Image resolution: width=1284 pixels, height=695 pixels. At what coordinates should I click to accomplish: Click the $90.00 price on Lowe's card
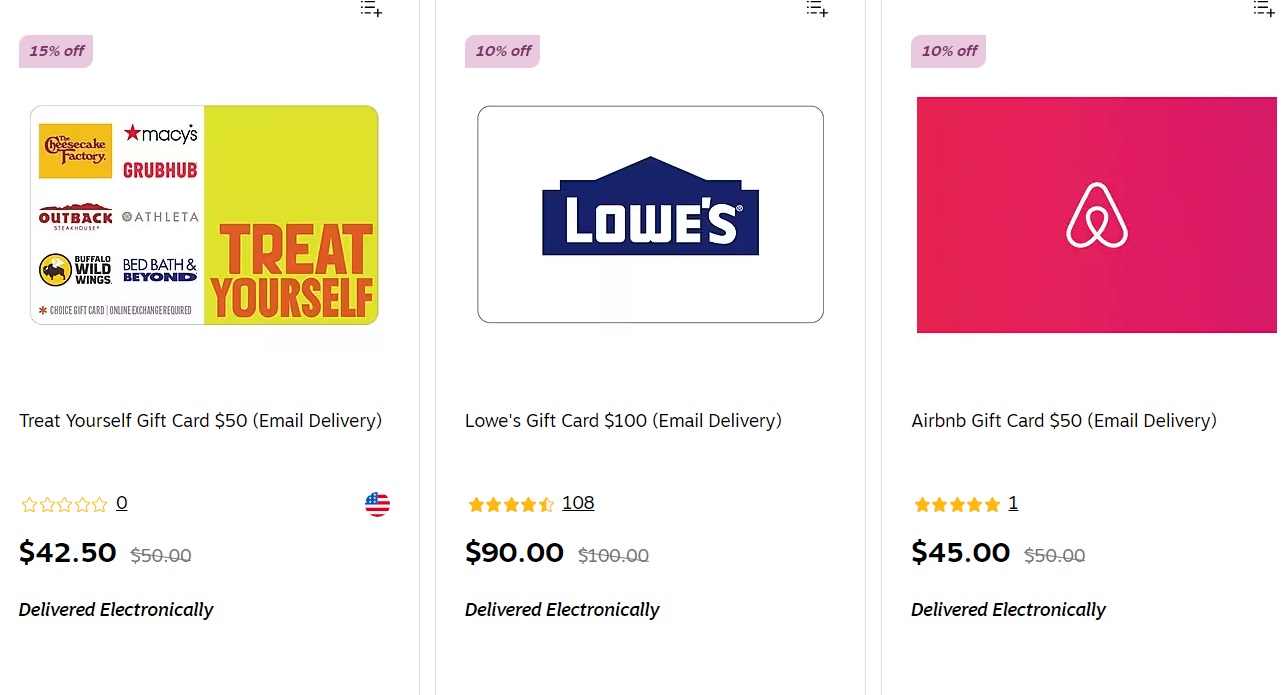[x=514, y=552]
